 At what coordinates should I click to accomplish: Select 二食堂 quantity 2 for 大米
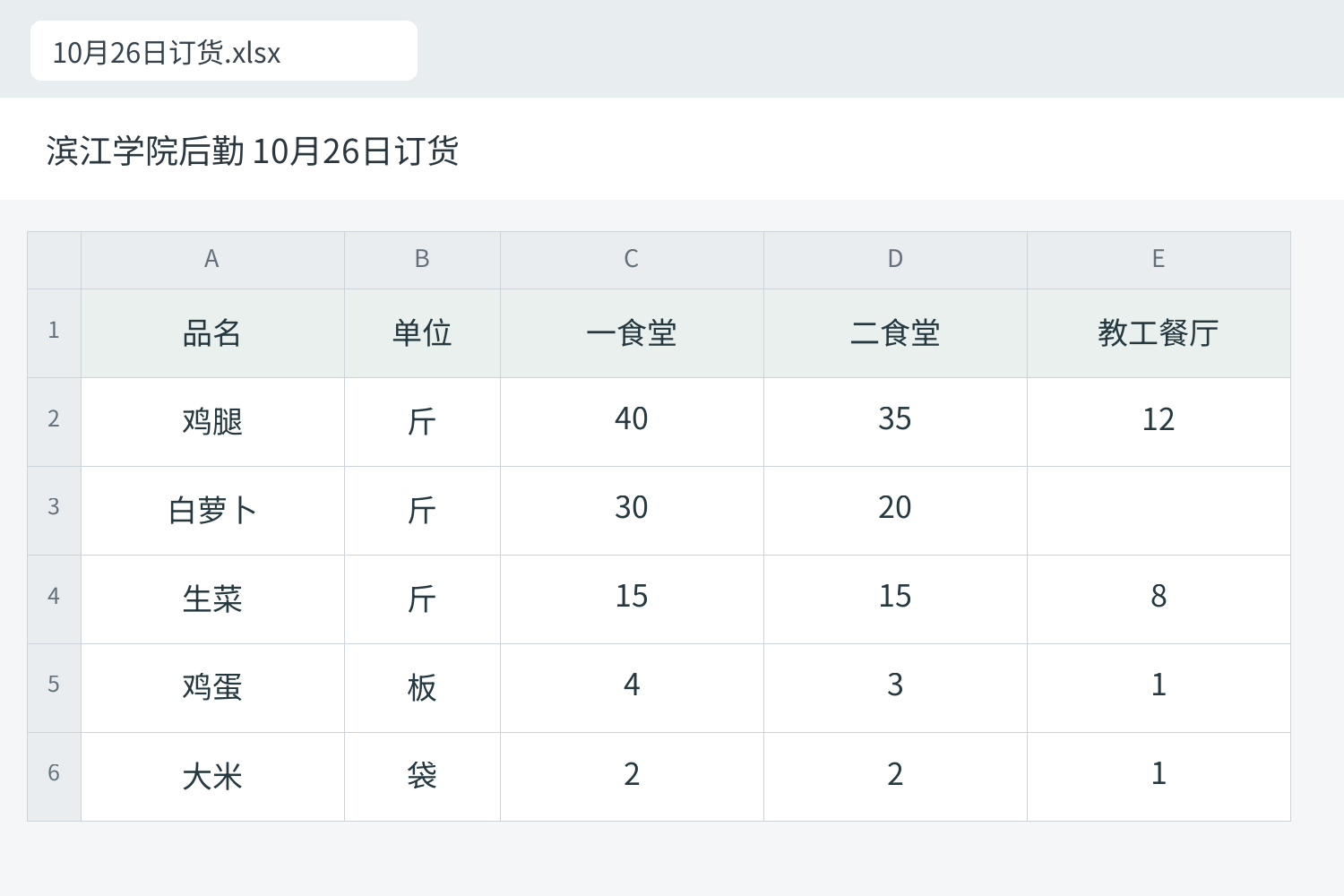coord(895,777)
